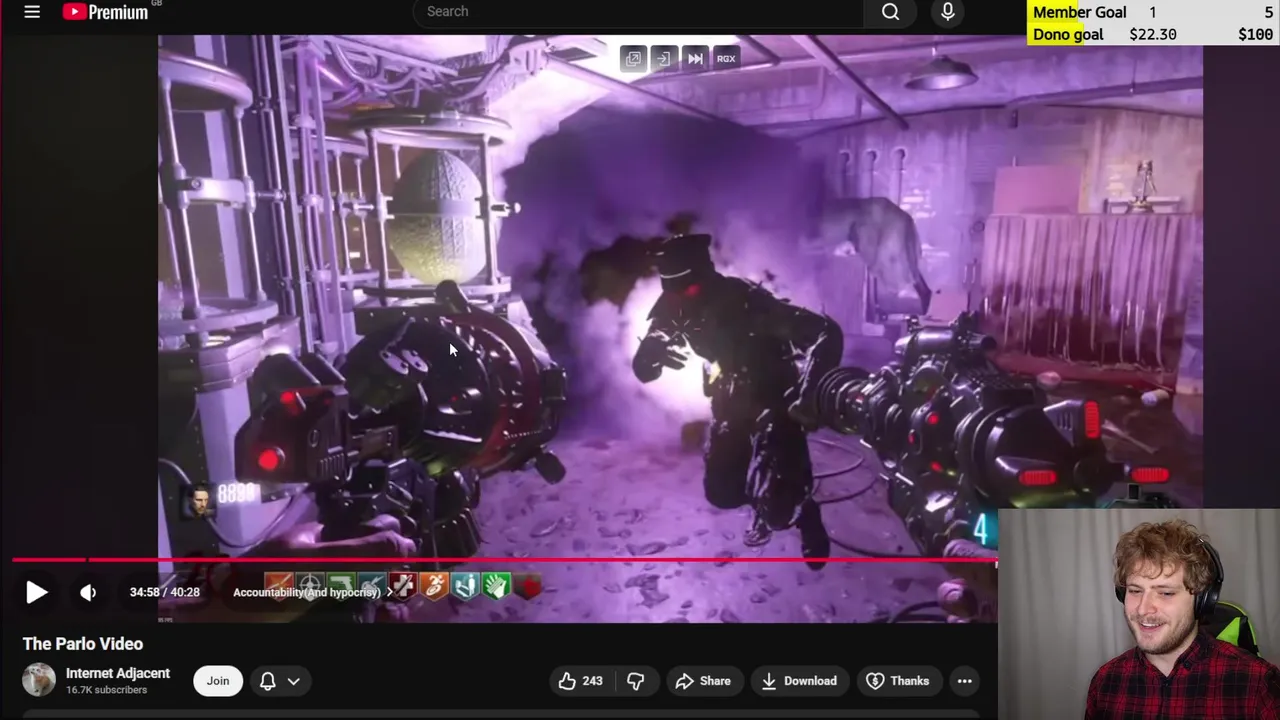
Task: Open the Internet Adjacent channel avatar
Action: pyautogui.click(x=39, y=680)
